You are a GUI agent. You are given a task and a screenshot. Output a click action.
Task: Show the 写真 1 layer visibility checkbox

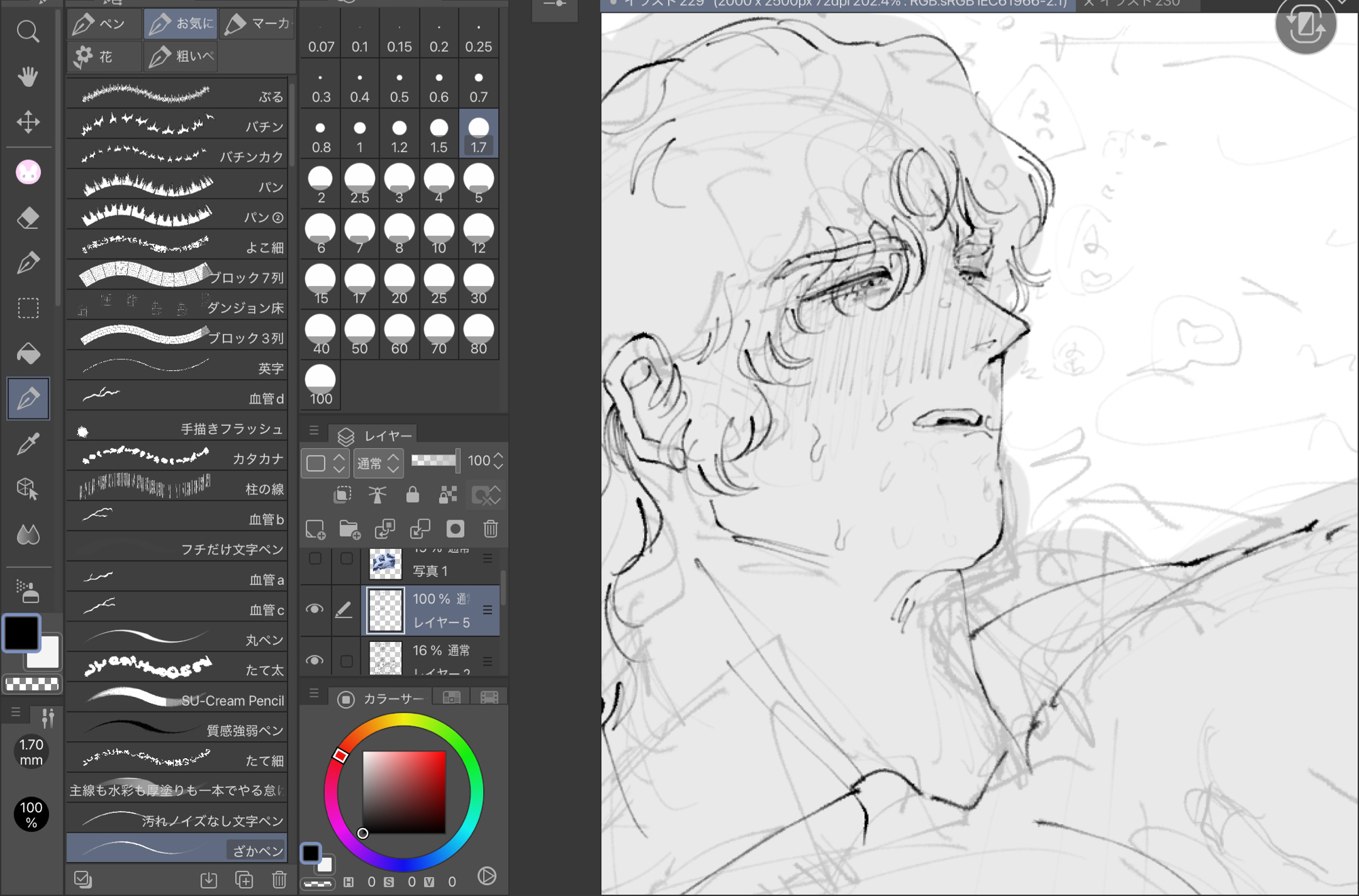click(315, 558)
